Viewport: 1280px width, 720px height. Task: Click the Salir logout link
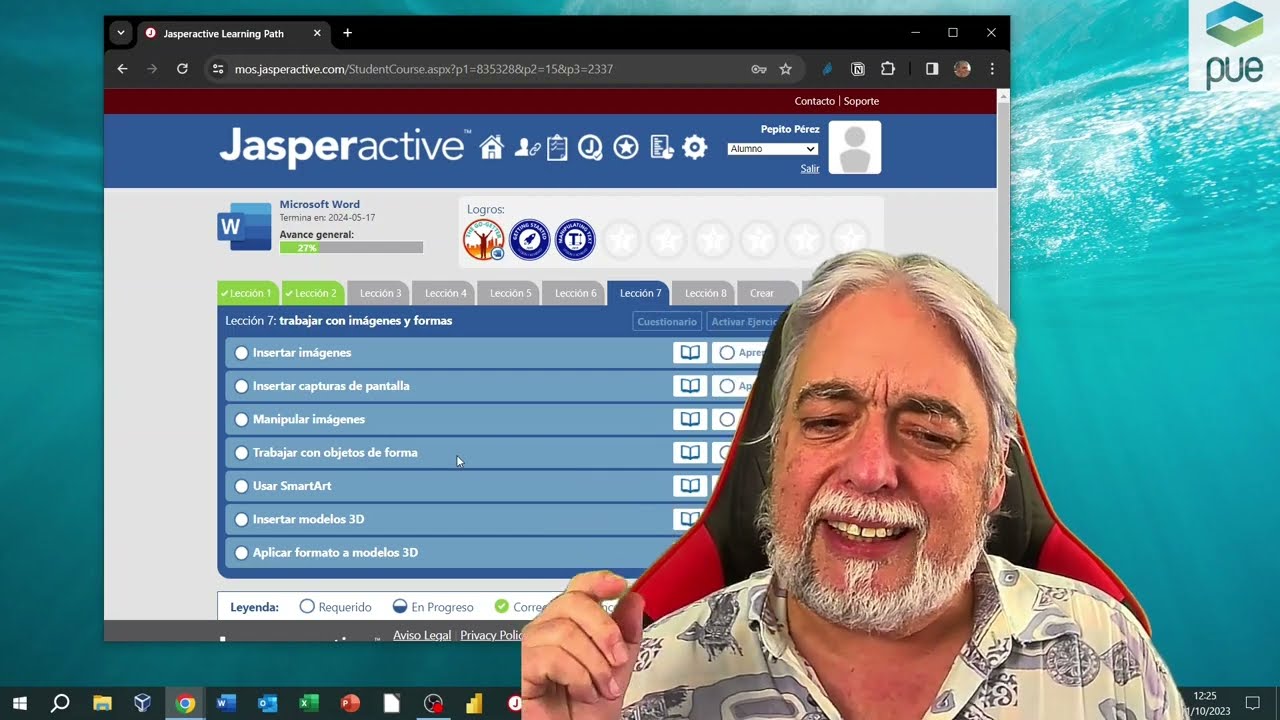pos(810,168)
